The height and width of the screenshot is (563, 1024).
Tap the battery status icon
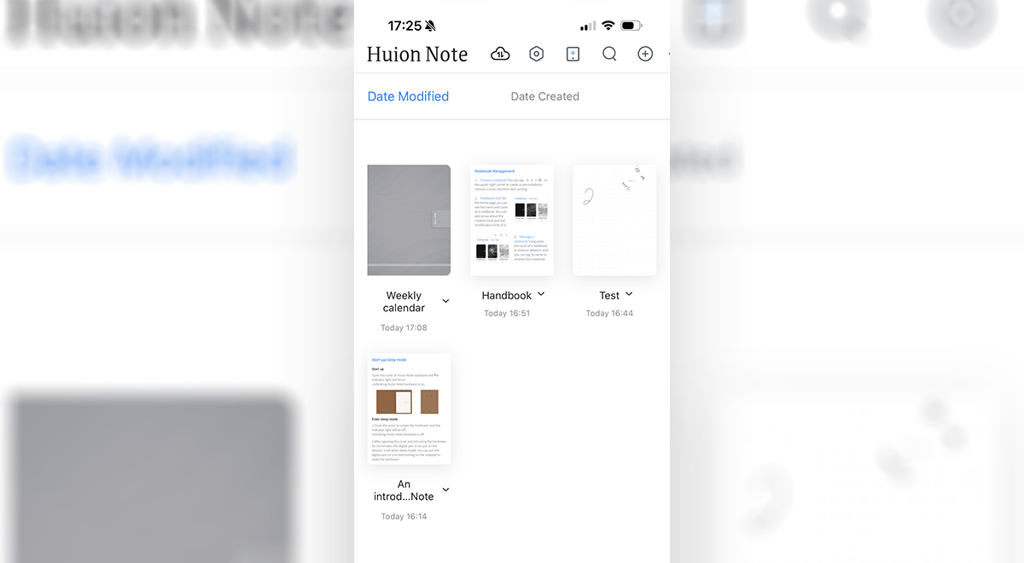632,25
